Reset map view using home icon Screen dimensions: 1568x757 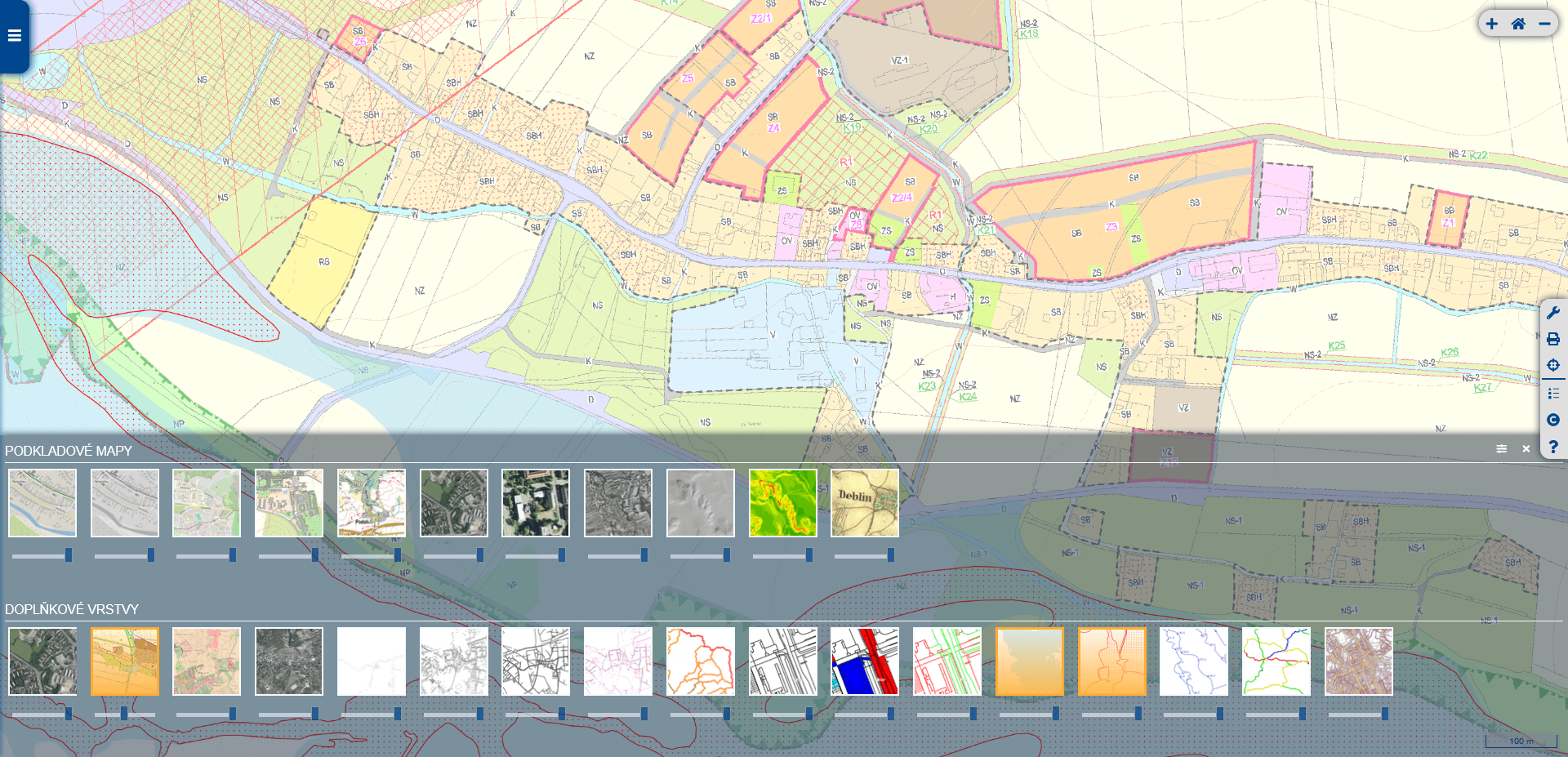pyautogui.click(x=1518, y=24)
